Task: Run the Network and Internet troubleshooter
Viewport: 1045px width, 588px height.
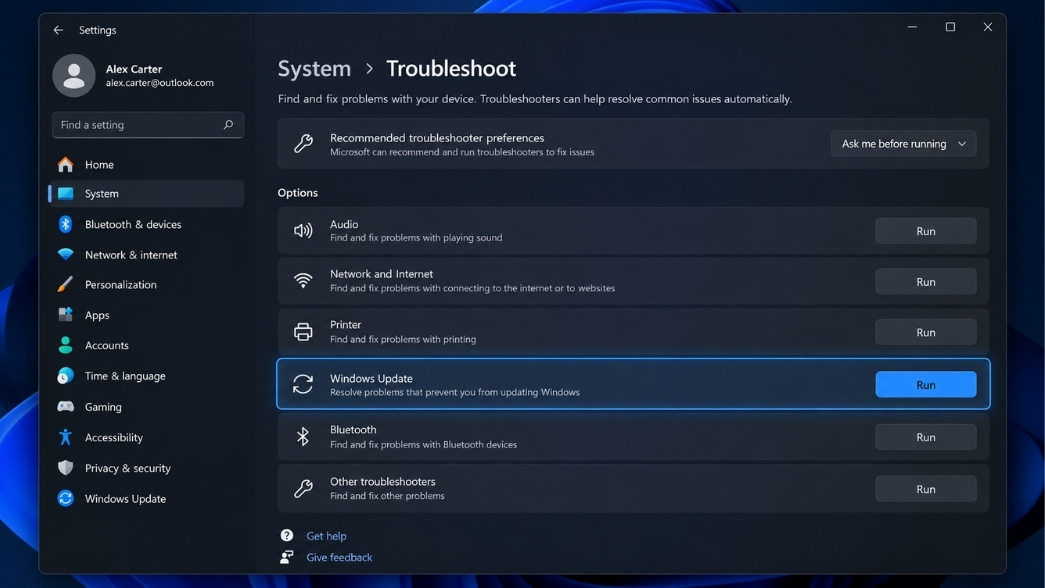Action: 926,281
